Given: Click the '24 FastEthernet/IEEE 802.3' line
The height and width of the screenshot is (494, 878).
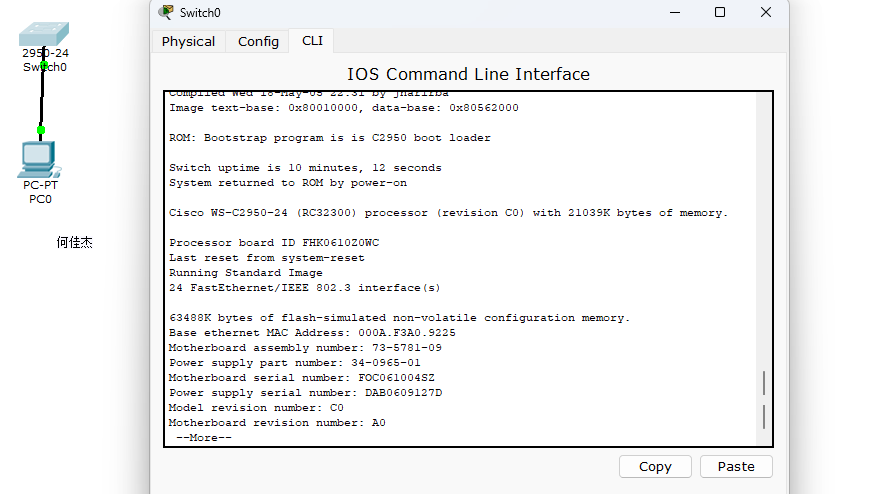Looking at the screenshot, I should [x=305, y=288].
